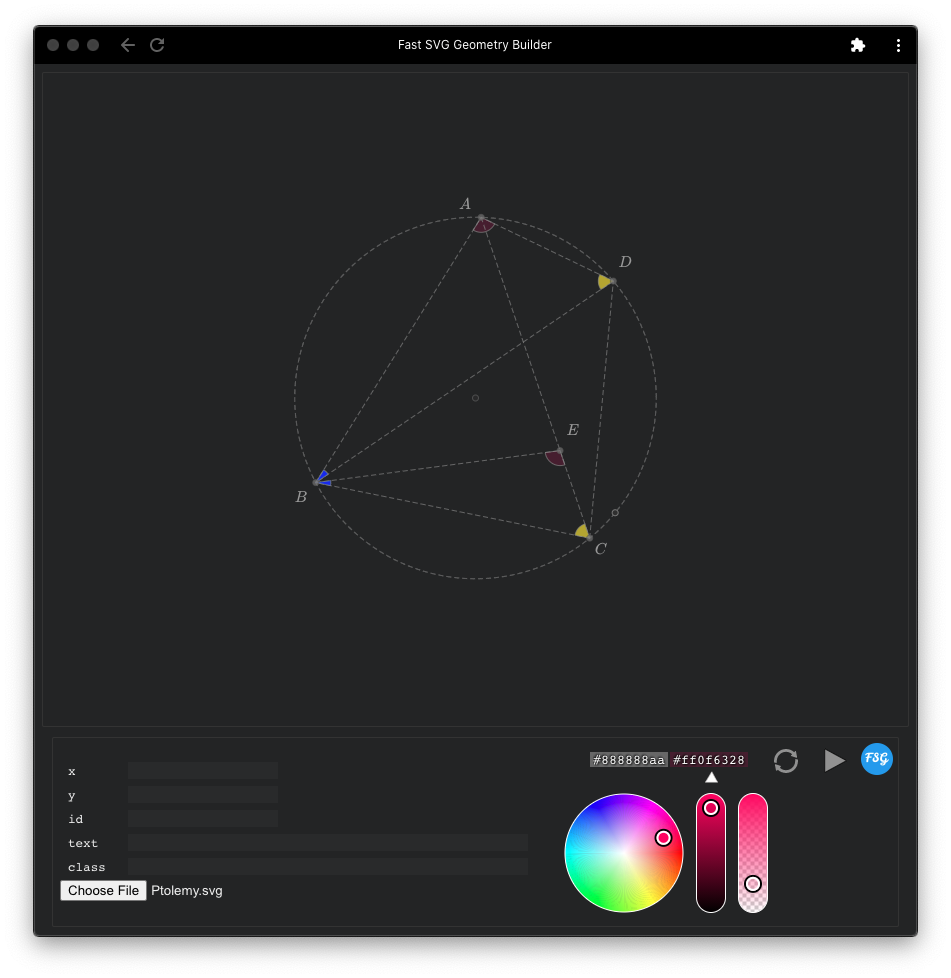Click the Choose File button
The width and height of the screenshot is (951, 978).
pos(104,890)
